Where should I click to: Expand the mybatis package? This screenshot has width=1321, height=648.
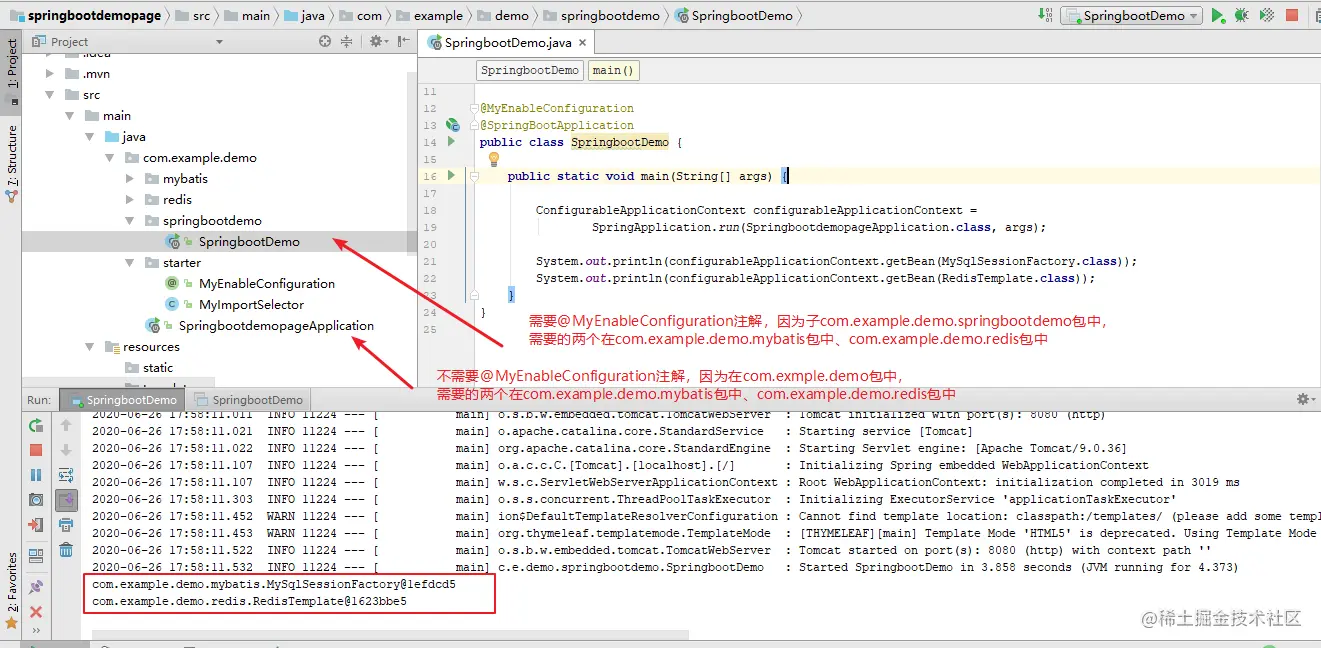(x=130, y=179)
